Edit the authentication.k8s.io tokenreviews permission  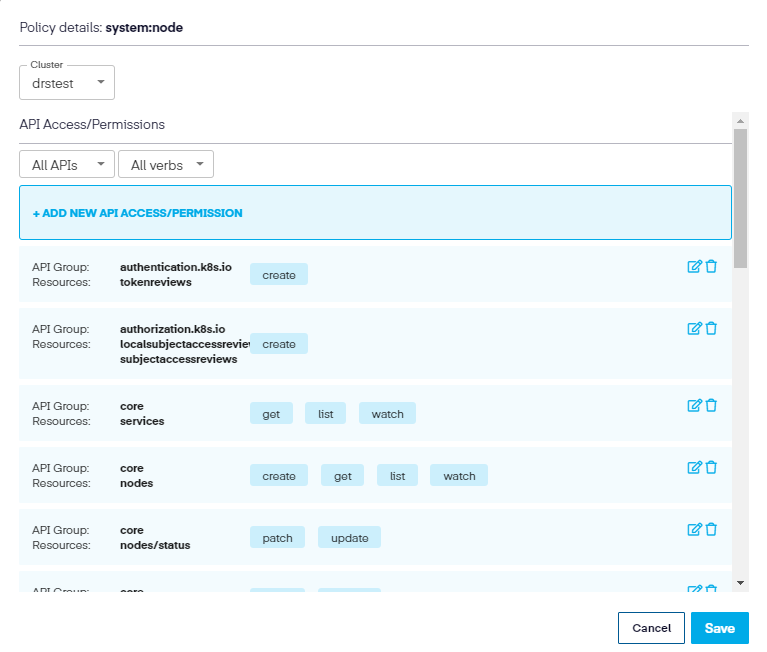[x=694, y=266]
